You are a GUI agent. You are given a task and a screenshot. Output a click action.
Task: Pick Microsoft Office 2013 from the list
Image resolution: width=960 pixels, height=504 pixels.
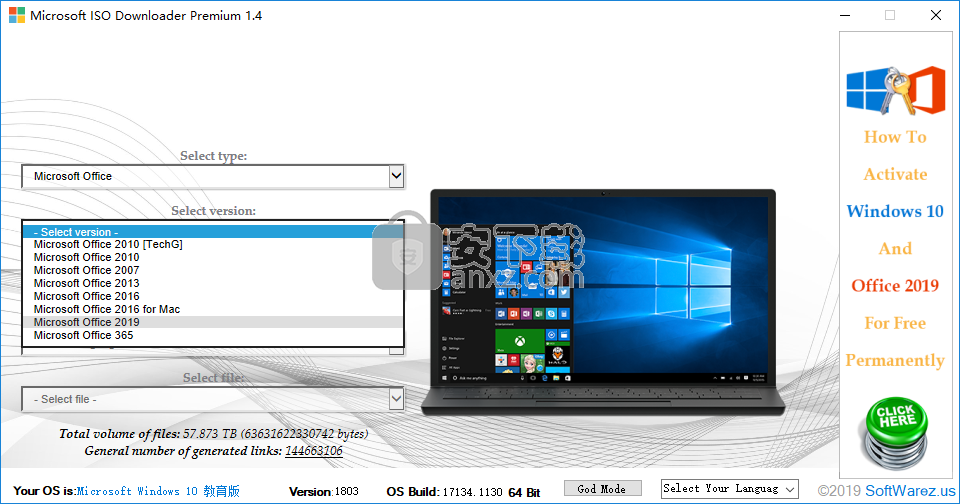pyautogui.click(x=212, y=283)
